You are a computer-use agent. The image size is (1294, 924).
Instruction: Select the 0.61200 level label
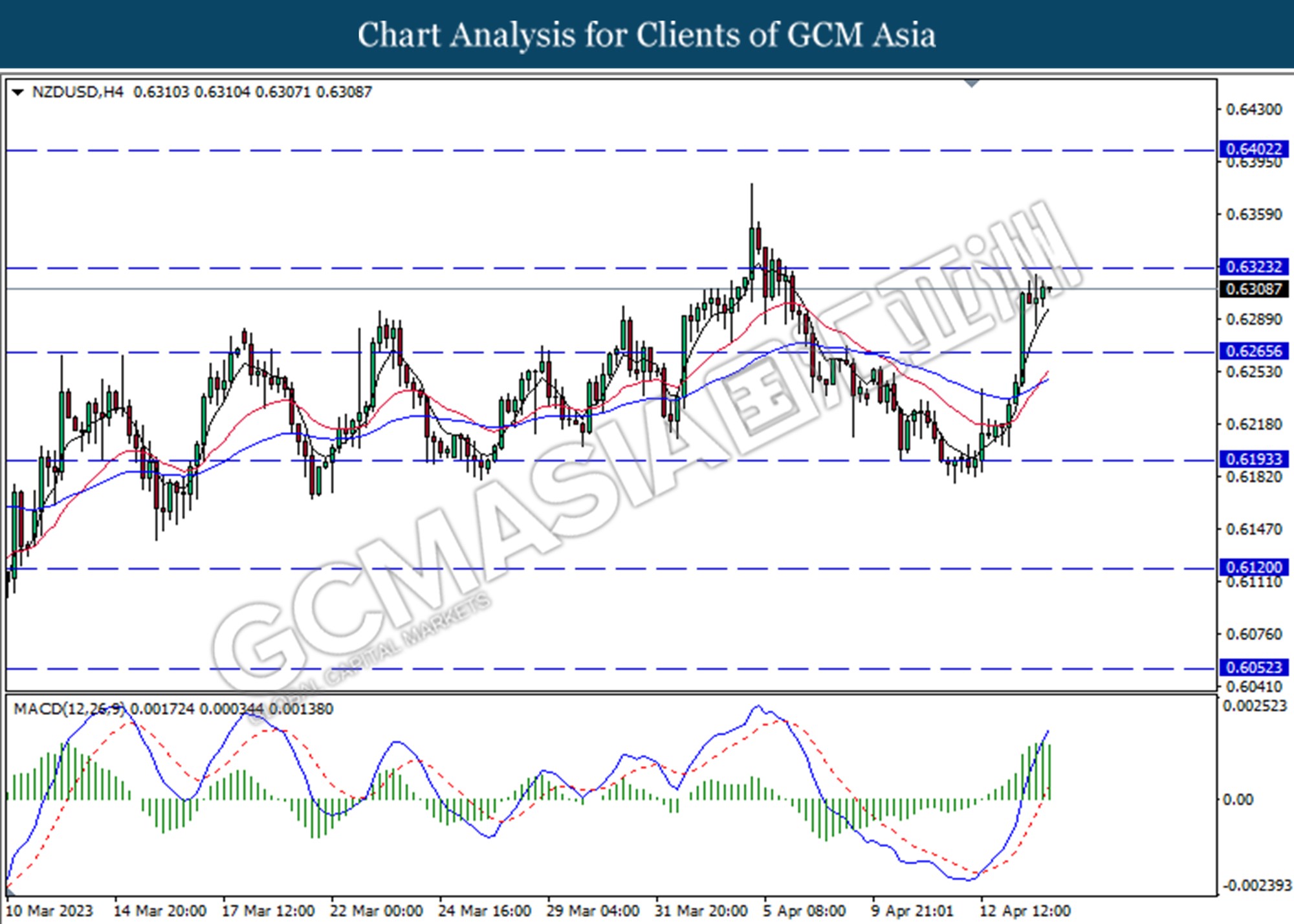click(x=1253, y=567)
